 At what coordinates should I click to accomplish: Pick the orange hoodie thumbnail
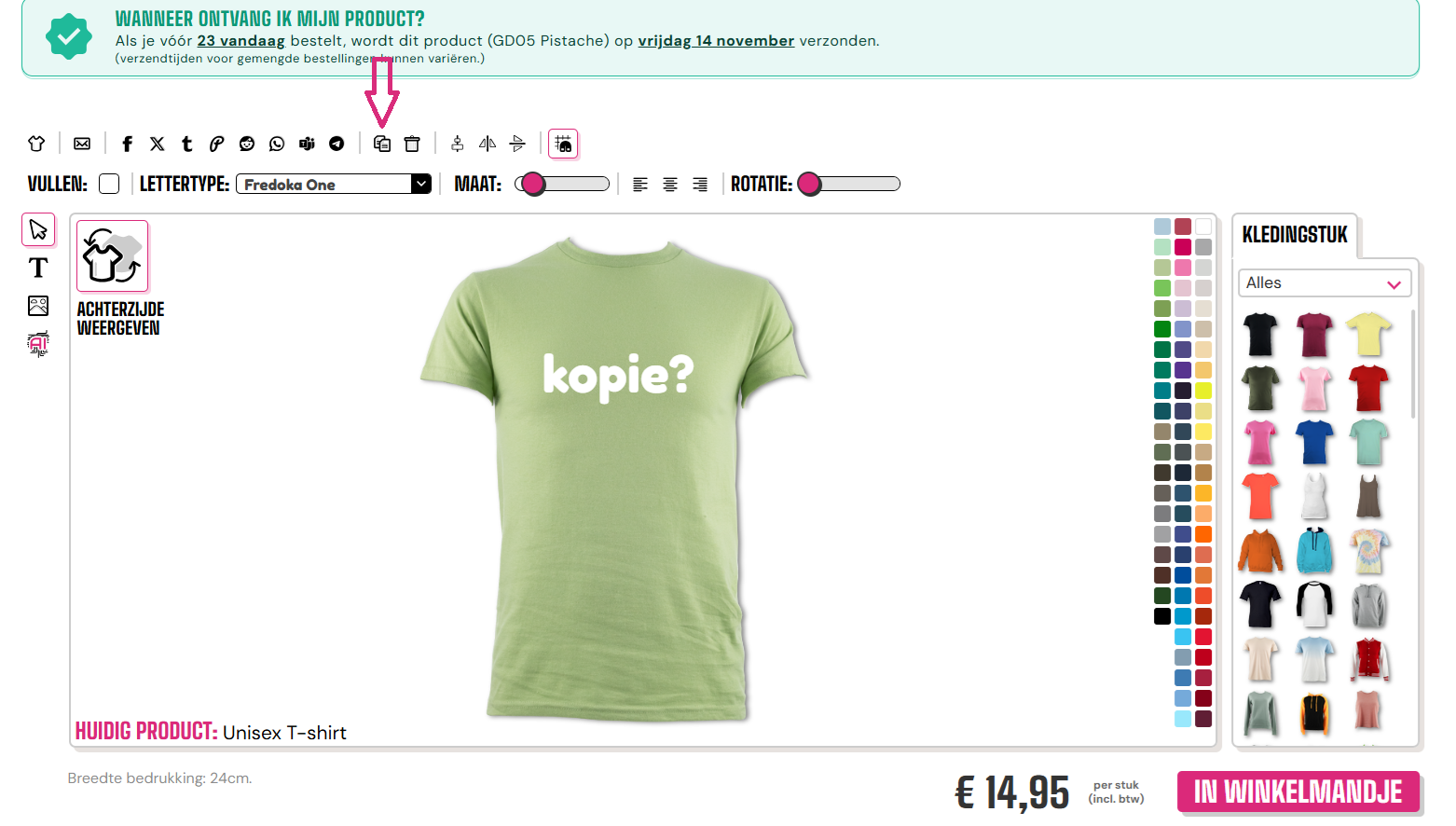pos(1260,550)
